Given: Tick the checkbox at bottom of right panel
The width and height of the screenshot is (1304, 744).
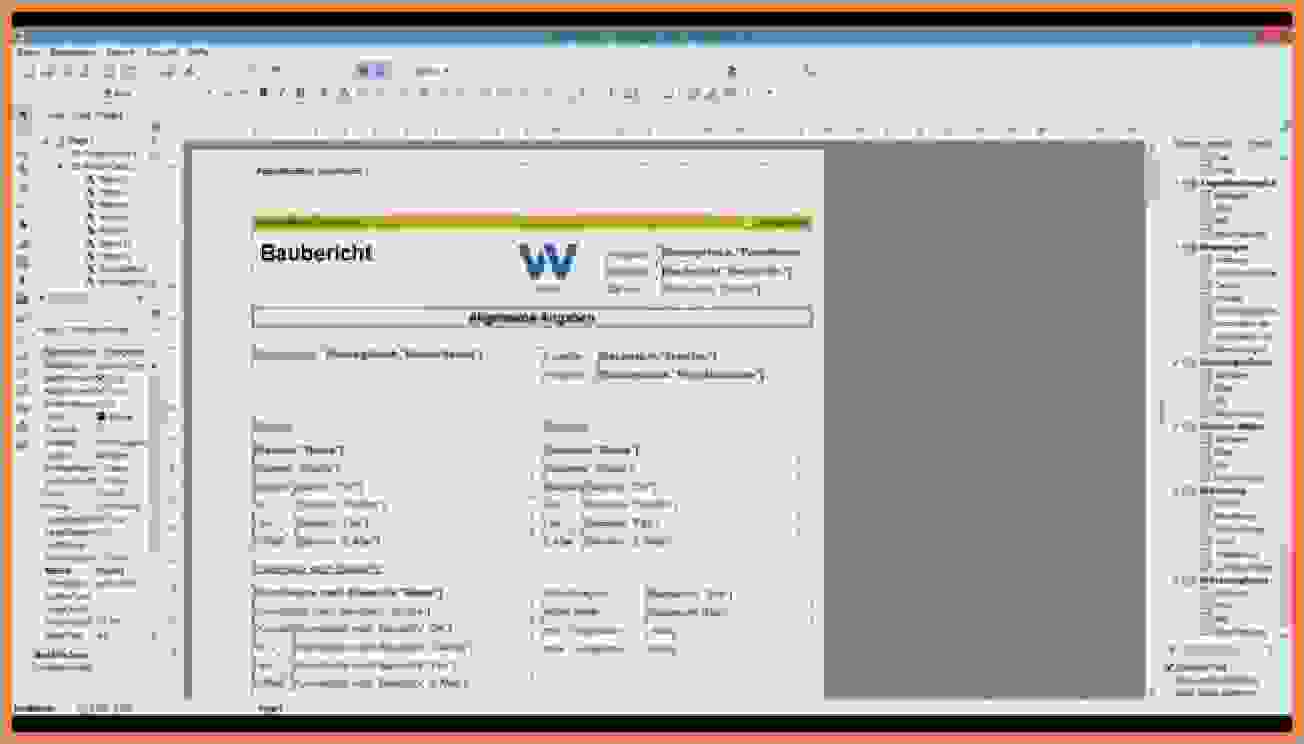Looking at the screenshot, I should (1169, 667).
